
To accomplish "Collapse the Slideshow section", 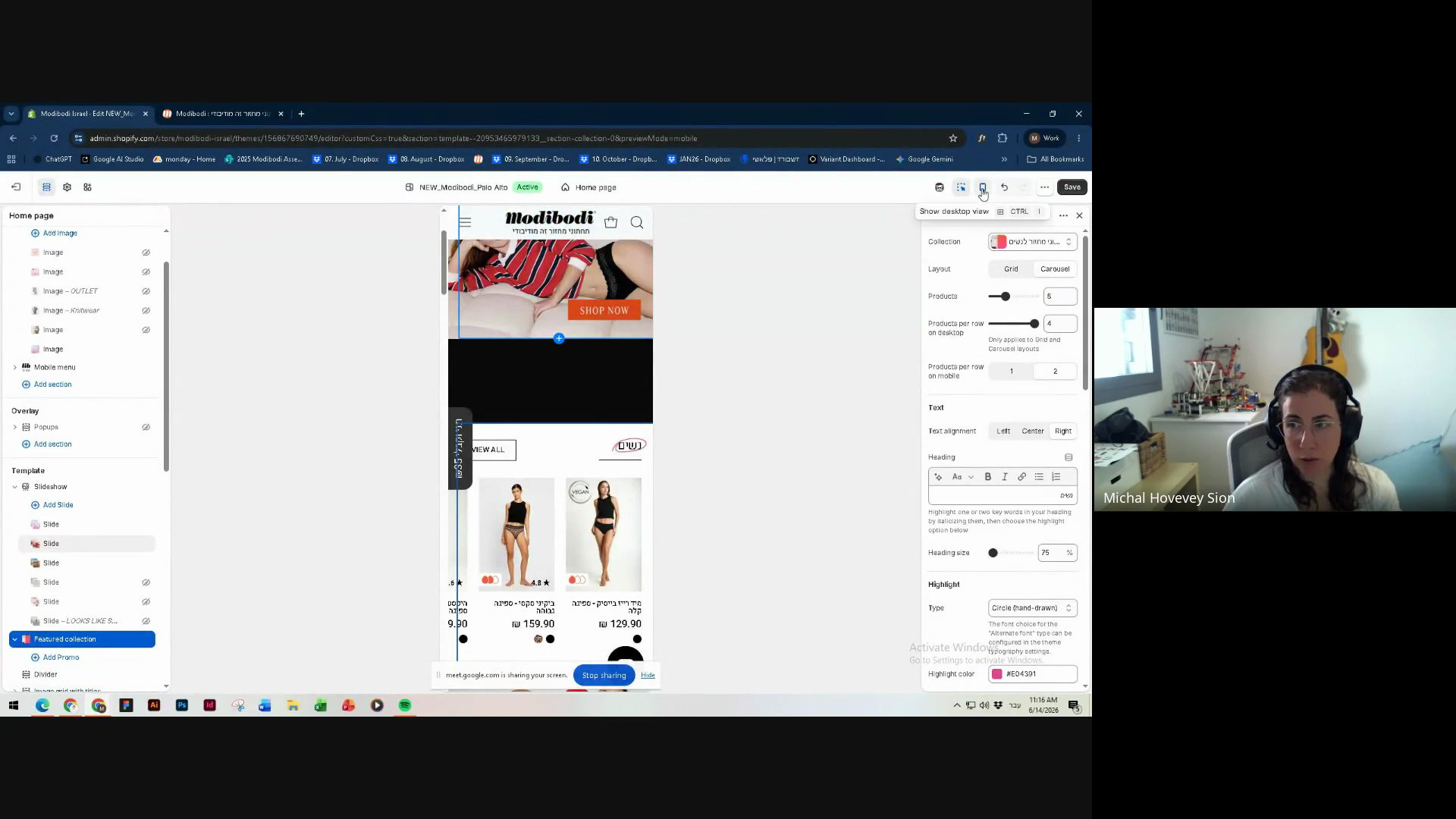I will [x=14, y=487].
